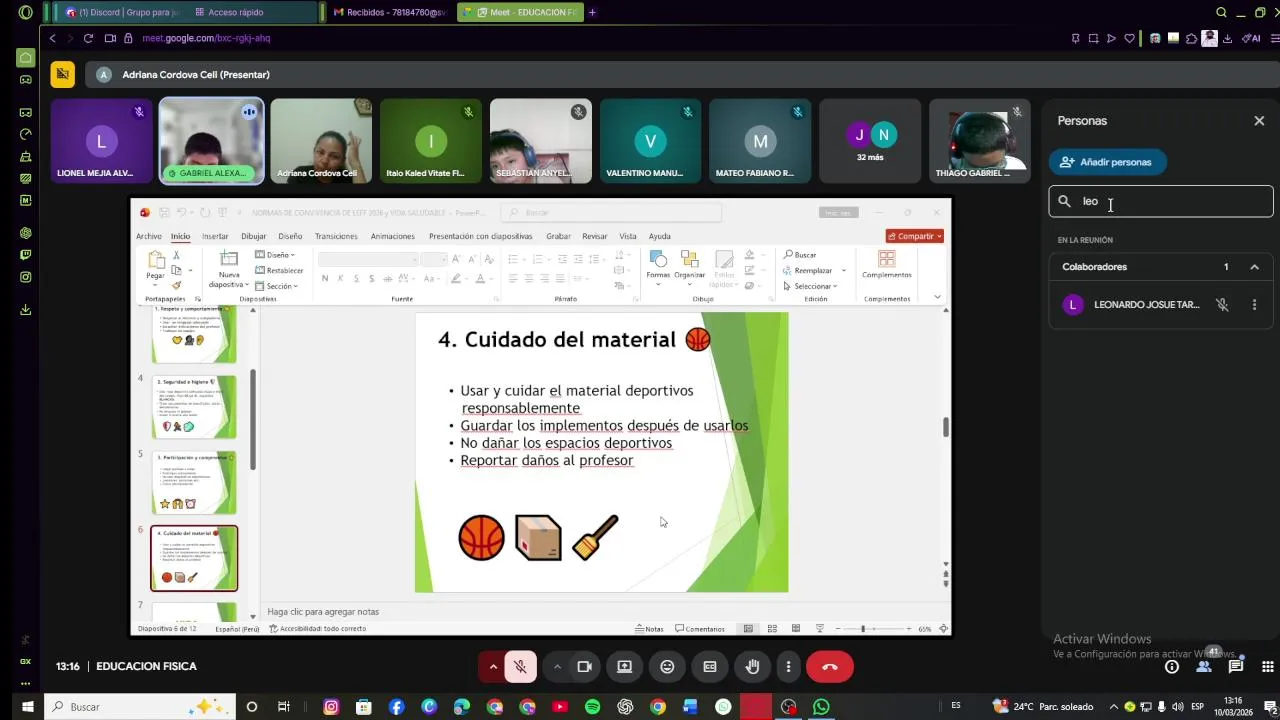This screenshot has width=1280, height=720.
Task: Select THIAGO GABRIEL video tile
Action: (979, 141)
